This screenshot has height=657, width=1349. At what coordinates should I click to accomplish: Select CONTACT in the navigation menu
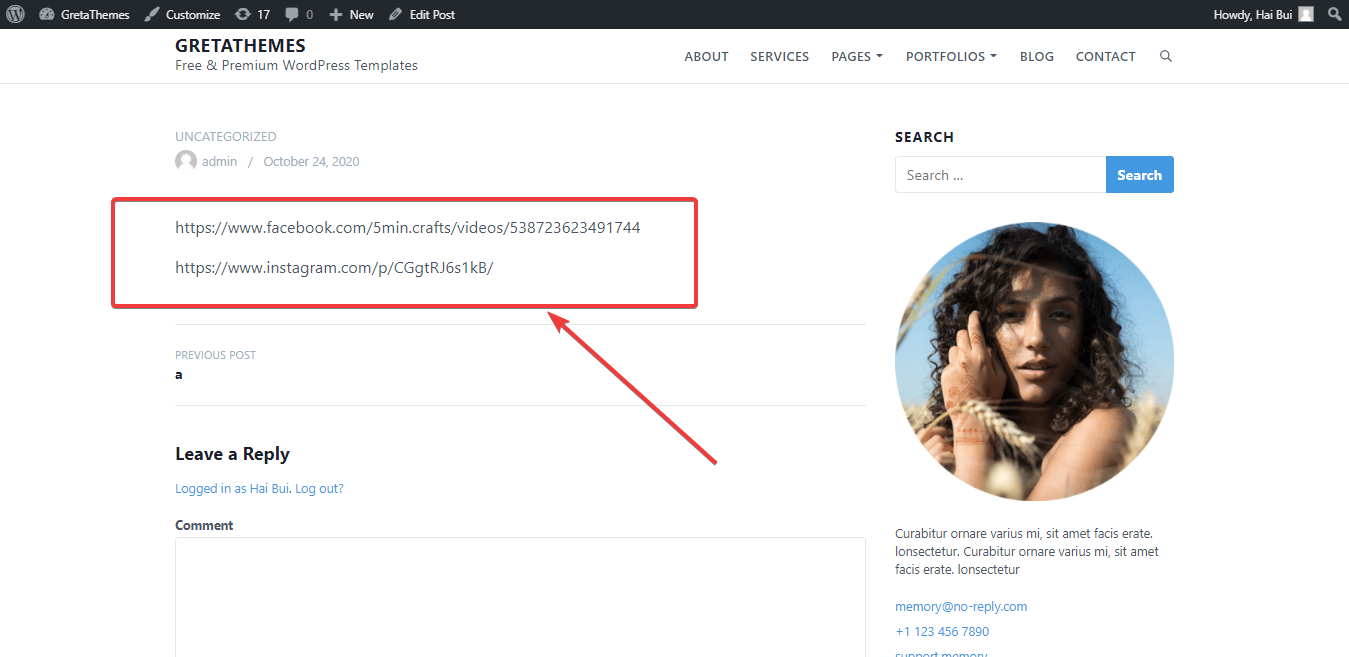click(x=1105, y=56)
